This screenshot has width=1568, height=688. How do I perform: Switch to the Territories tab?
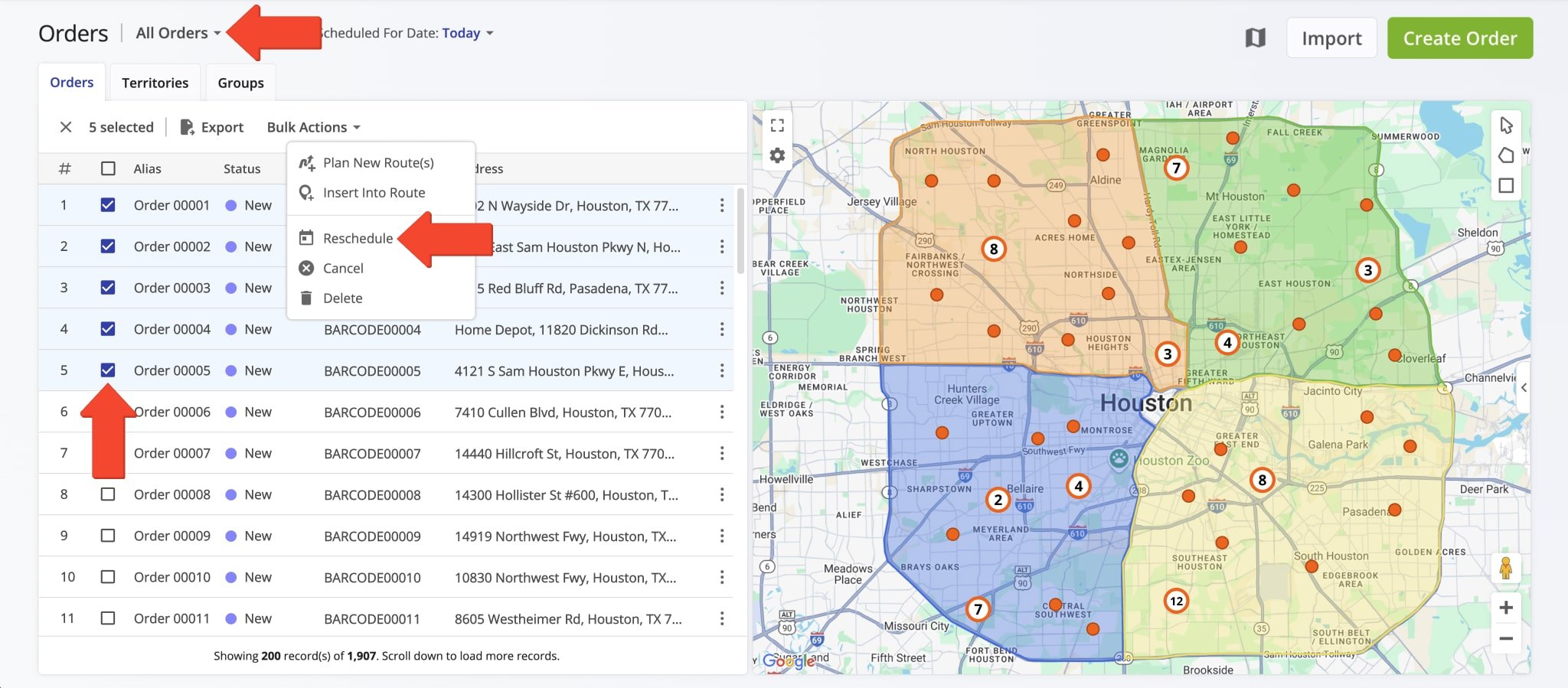click(155, 83)
